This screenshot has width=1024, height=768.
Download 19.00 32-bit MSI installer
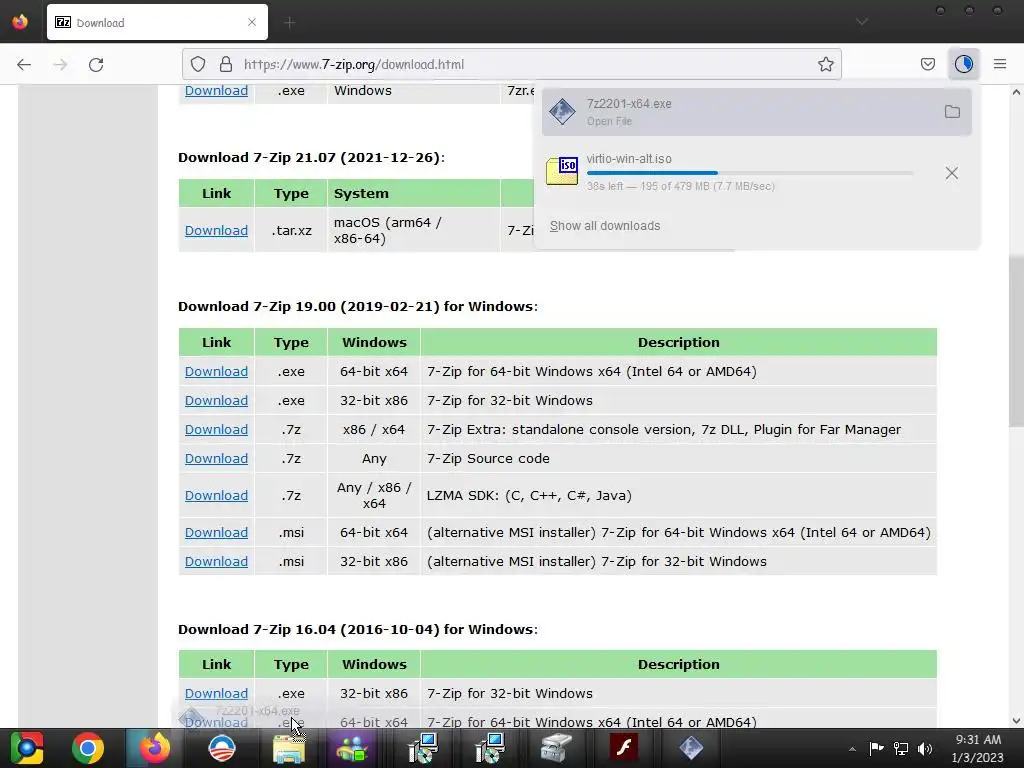(216, 562)
